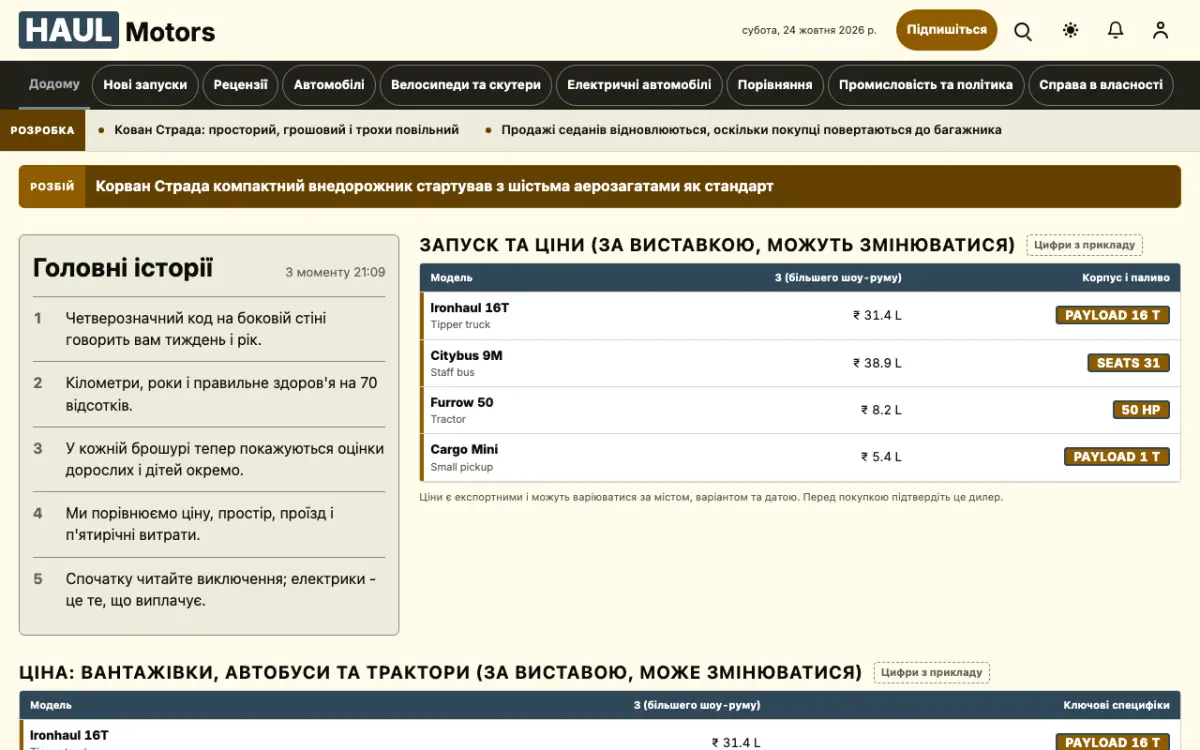This screenshot has height=750, width=1200.
Task: Open the Нові запуски nav item
Action: tap(145, 85)
